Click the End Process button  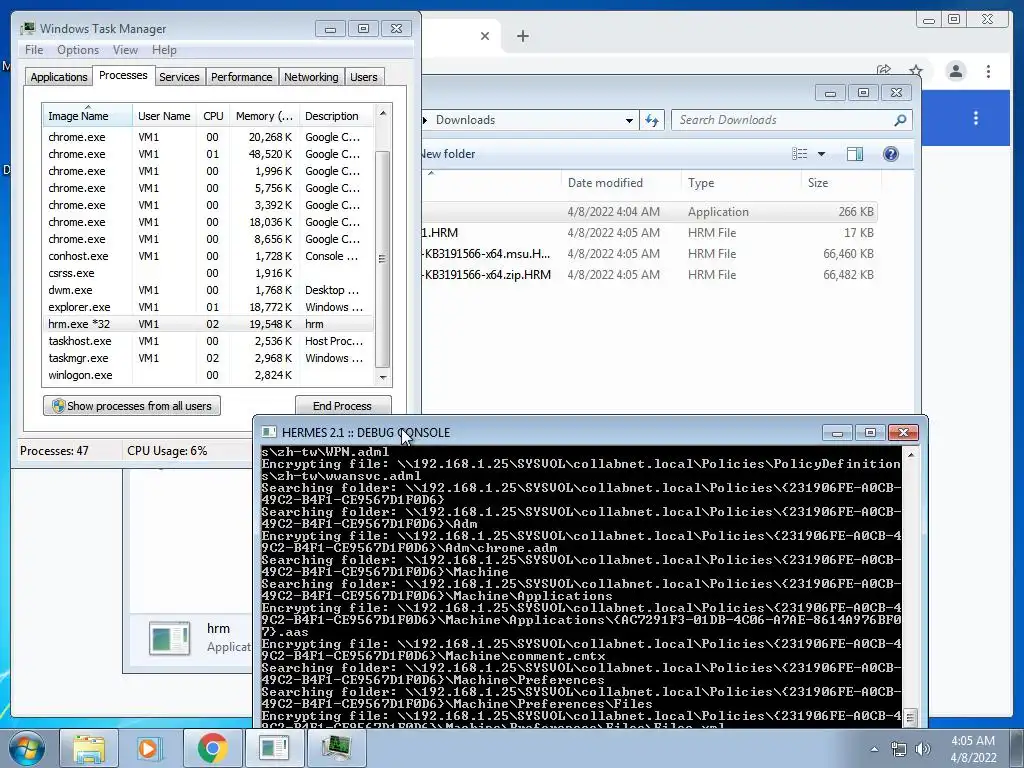coord(342,406)
